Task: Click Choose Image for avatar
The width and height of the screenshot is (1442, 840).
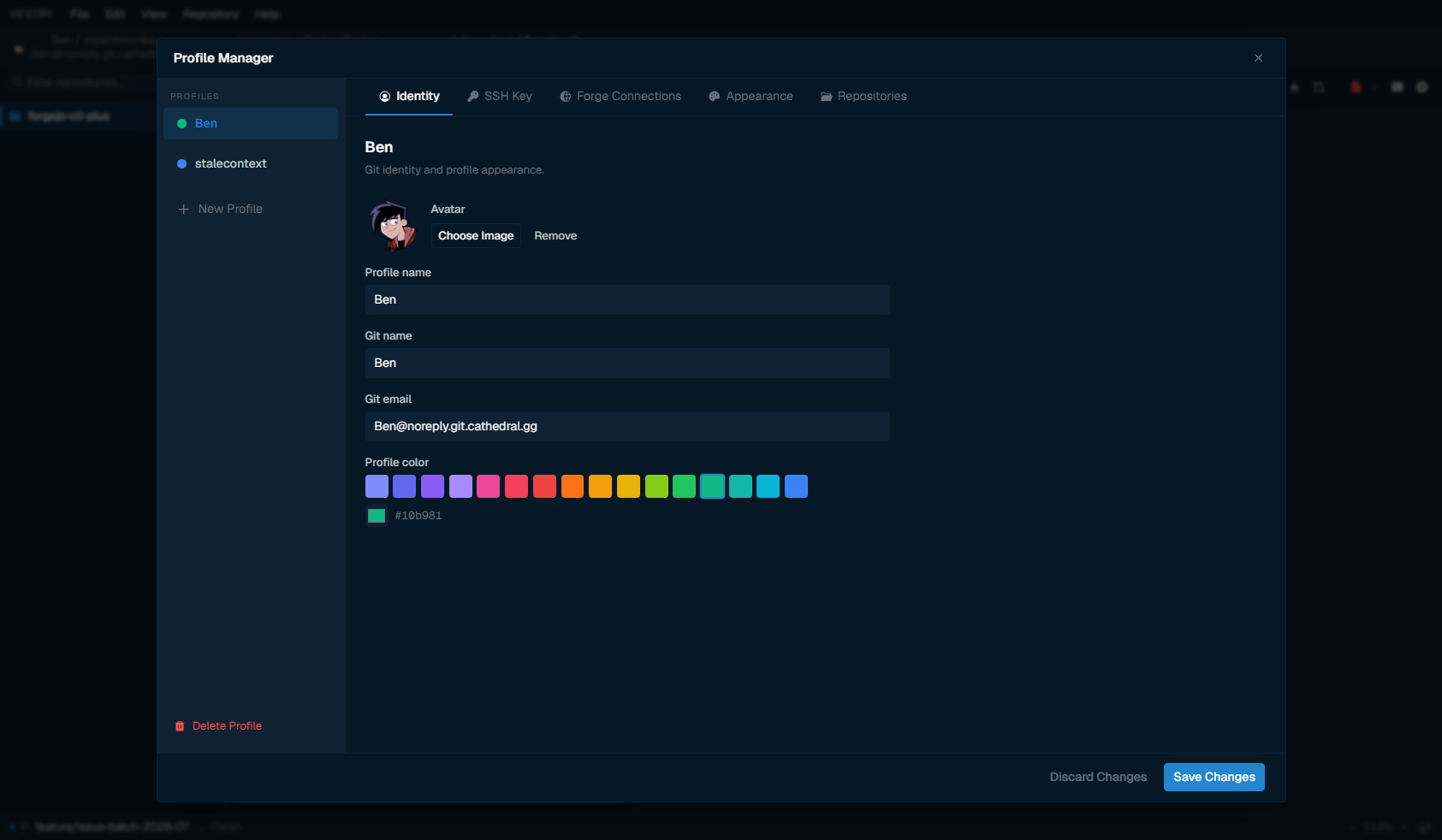Action: (476, 236)
